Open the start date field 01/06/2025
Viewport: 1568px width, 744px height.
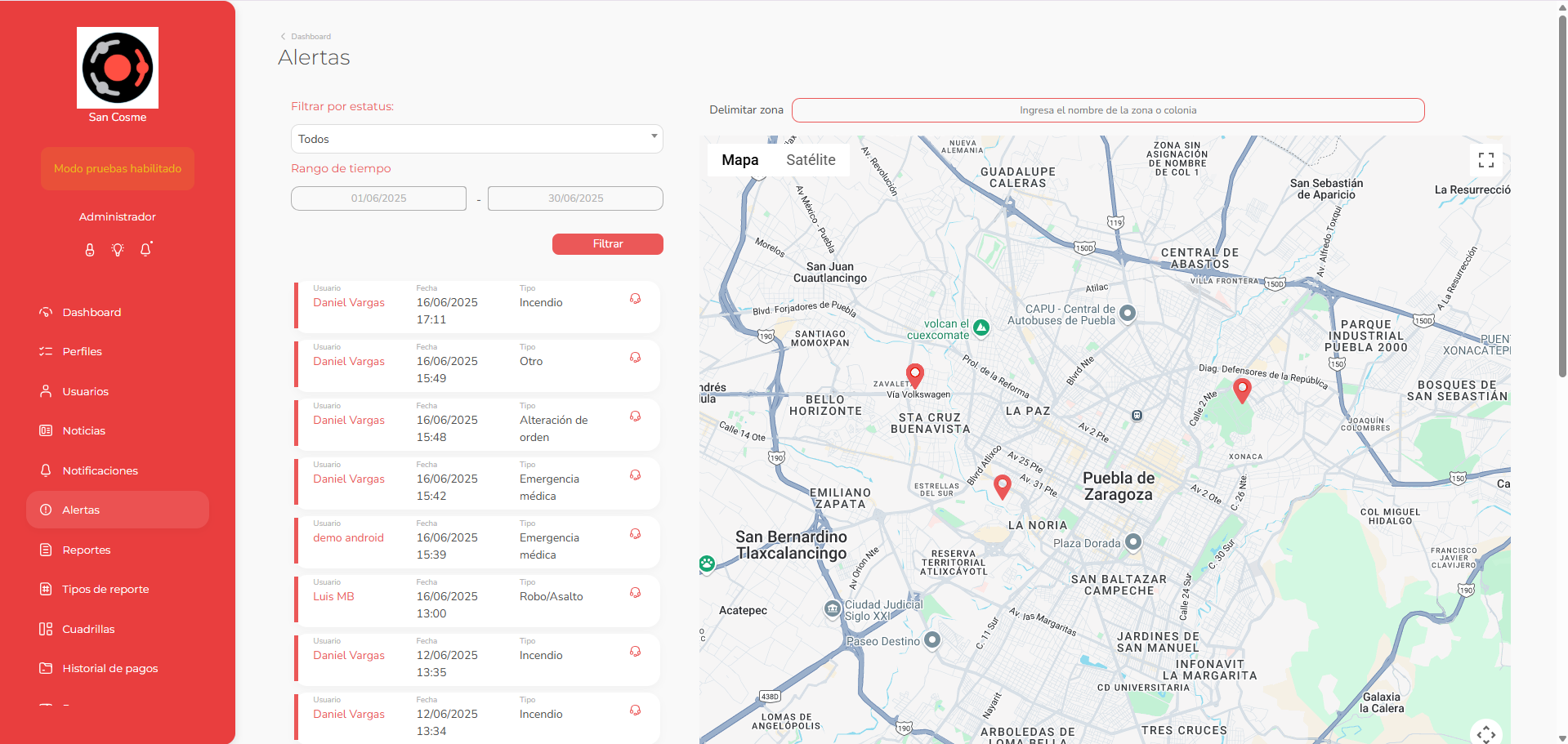[378, 198]
